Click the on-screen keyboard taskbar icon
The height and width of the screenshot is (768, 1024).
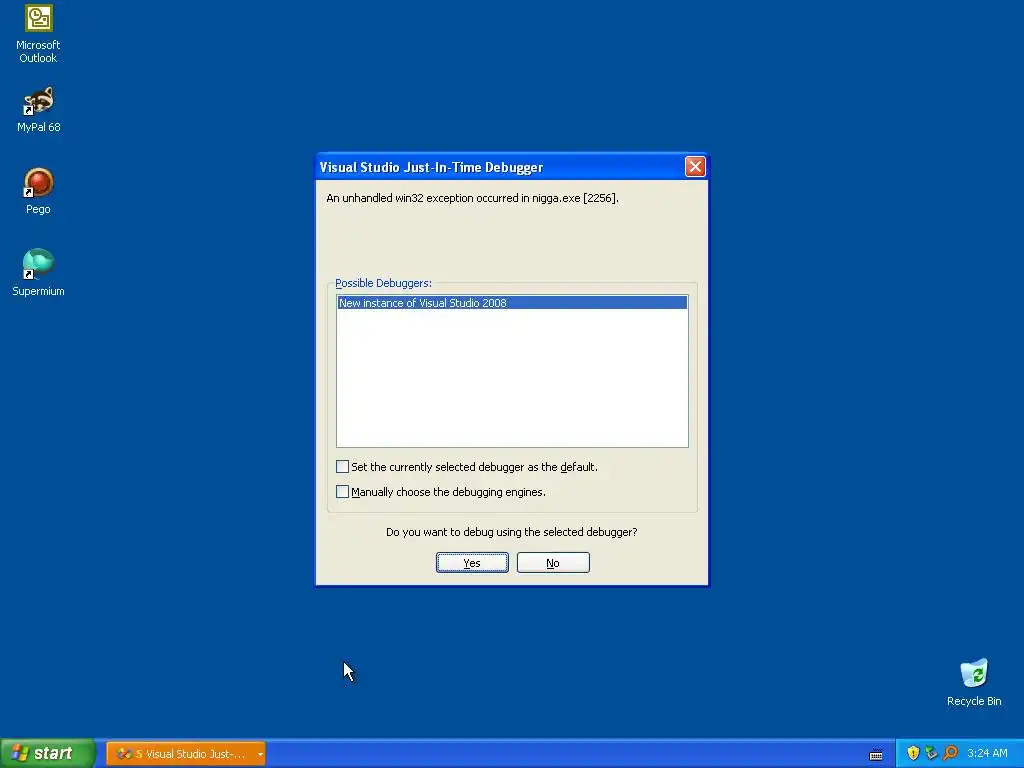tap(876, 754)
